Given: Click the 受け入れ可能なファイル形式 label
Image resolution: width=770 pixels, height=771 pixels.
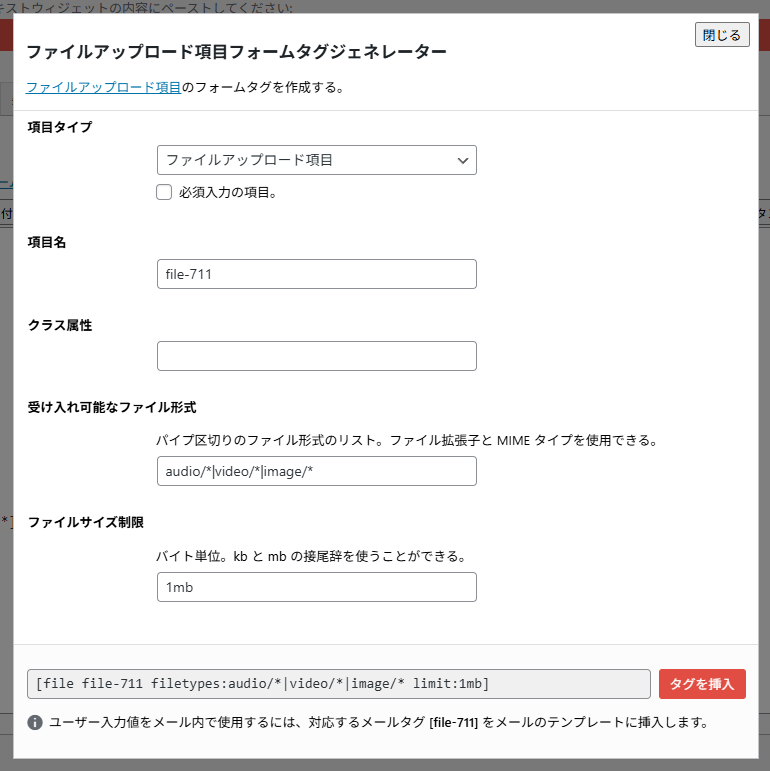Looking at the screenshot, I should 112,407.
